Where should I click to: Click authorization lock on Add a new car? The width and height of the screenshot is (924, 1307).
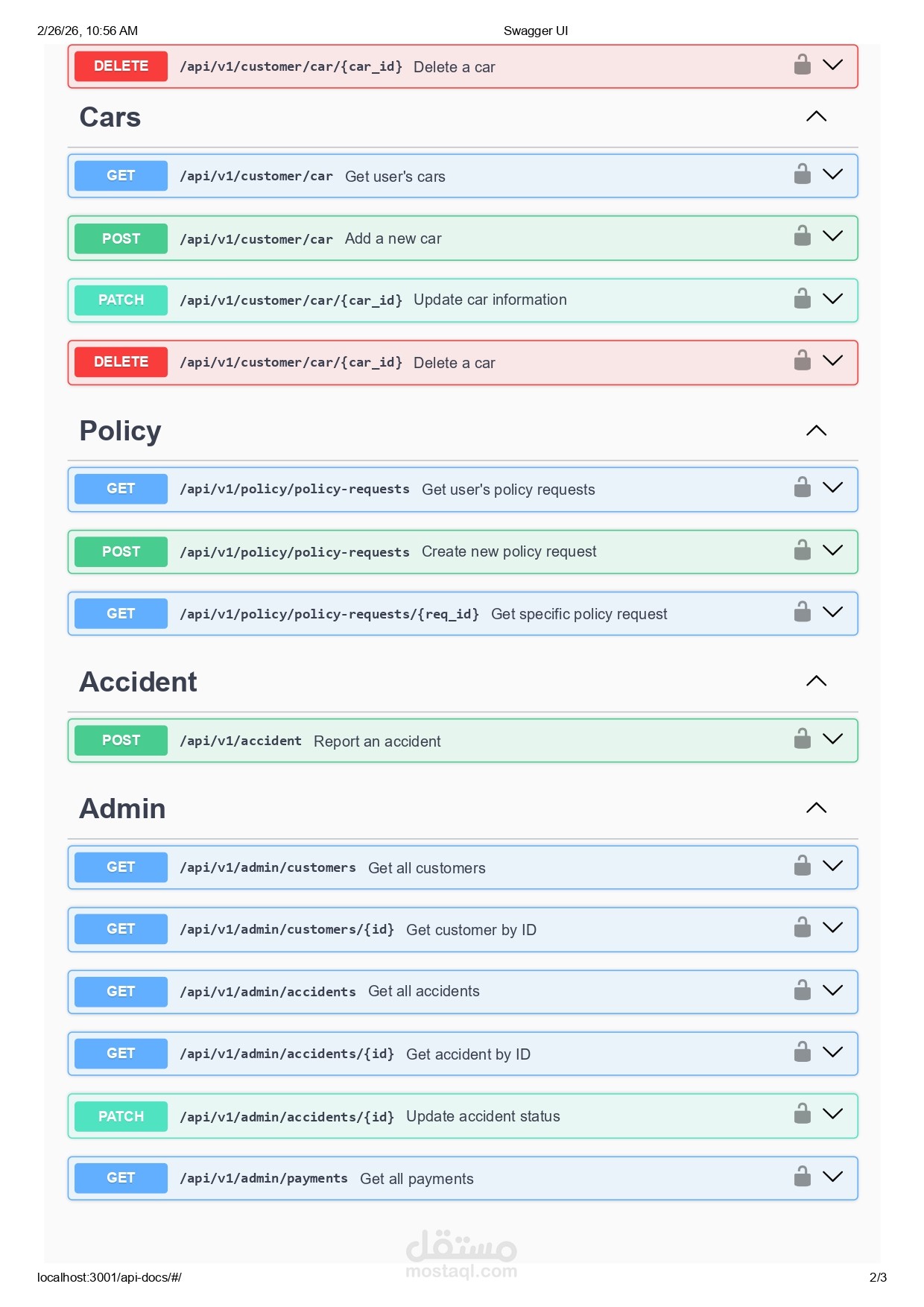tap(802, 236)
